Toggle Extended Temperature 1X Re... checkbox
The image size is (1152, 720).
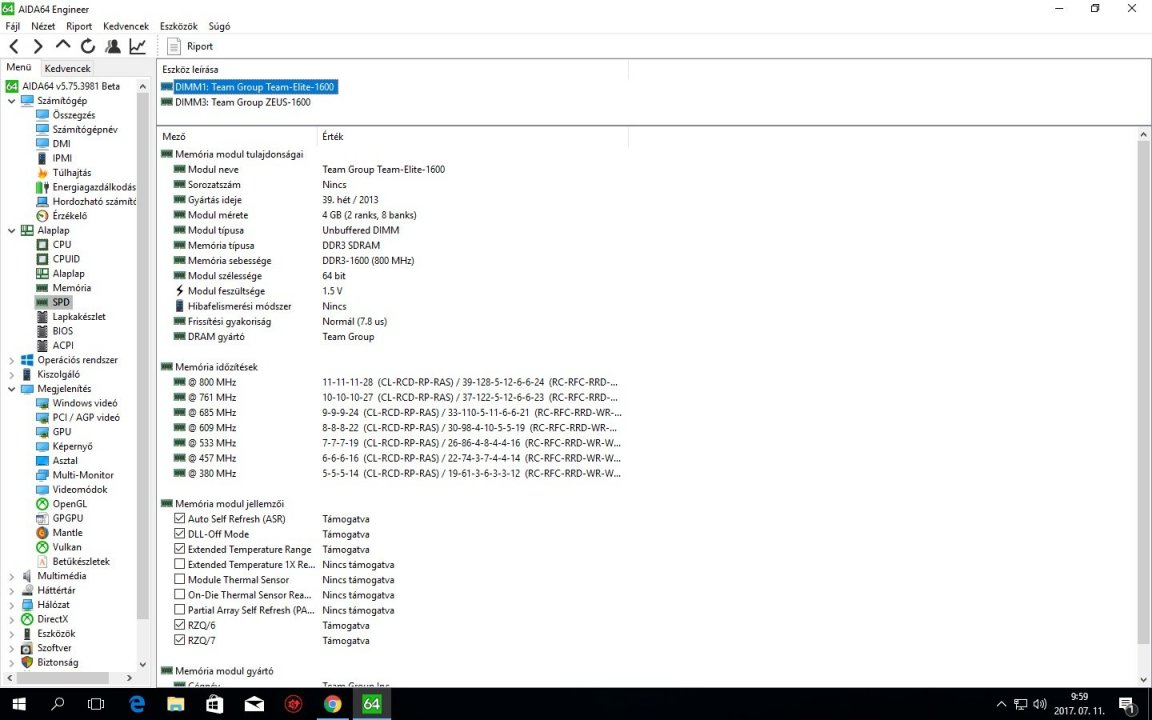[179, 564]
